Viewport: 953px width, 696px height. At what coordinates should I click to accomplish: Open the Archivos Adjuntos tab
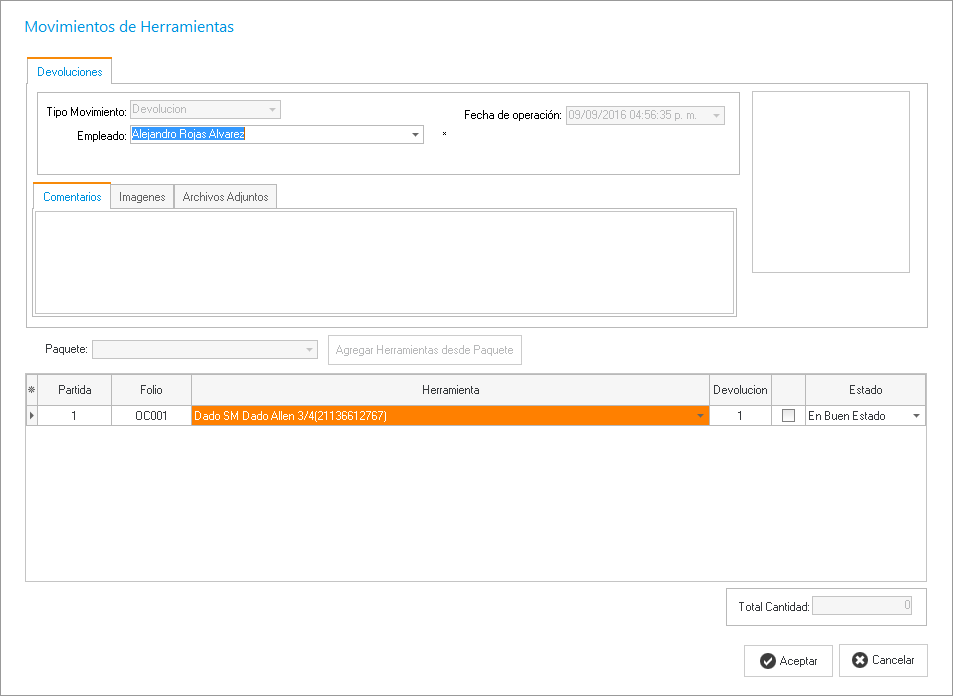(x=225, y=197)
